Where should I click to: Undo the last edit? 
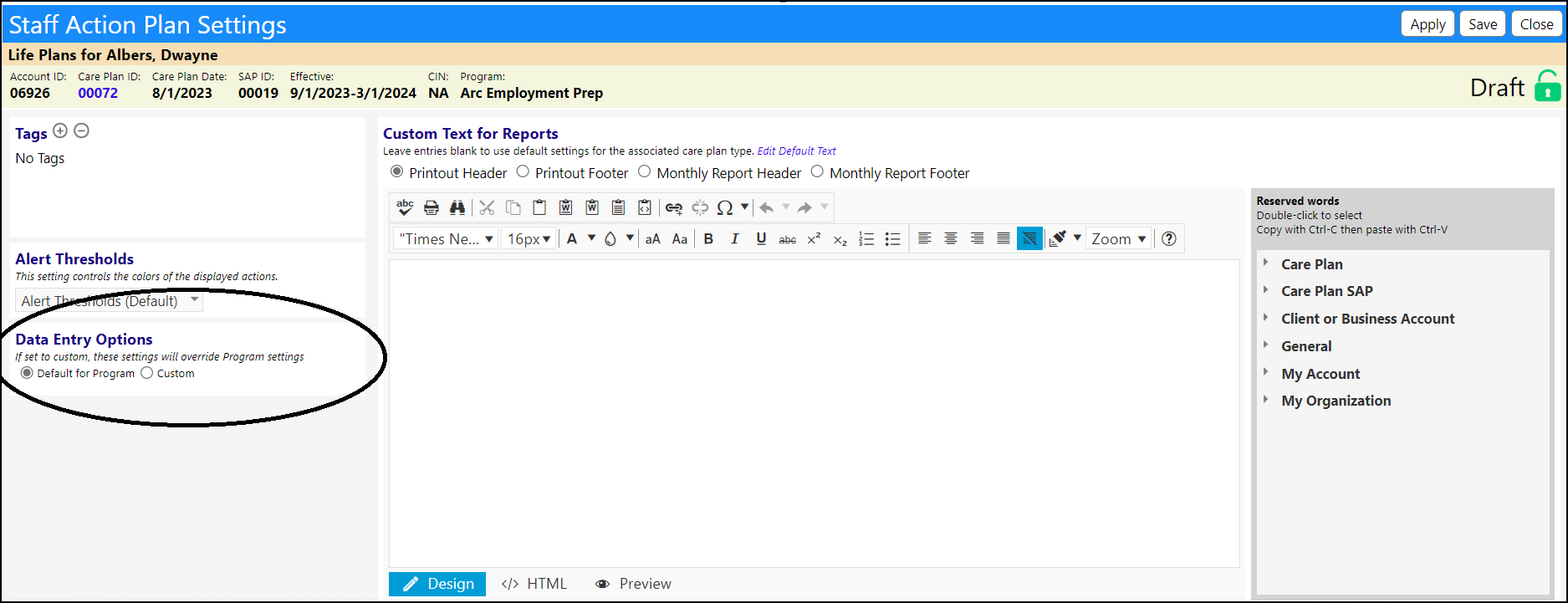coord(767,207)
